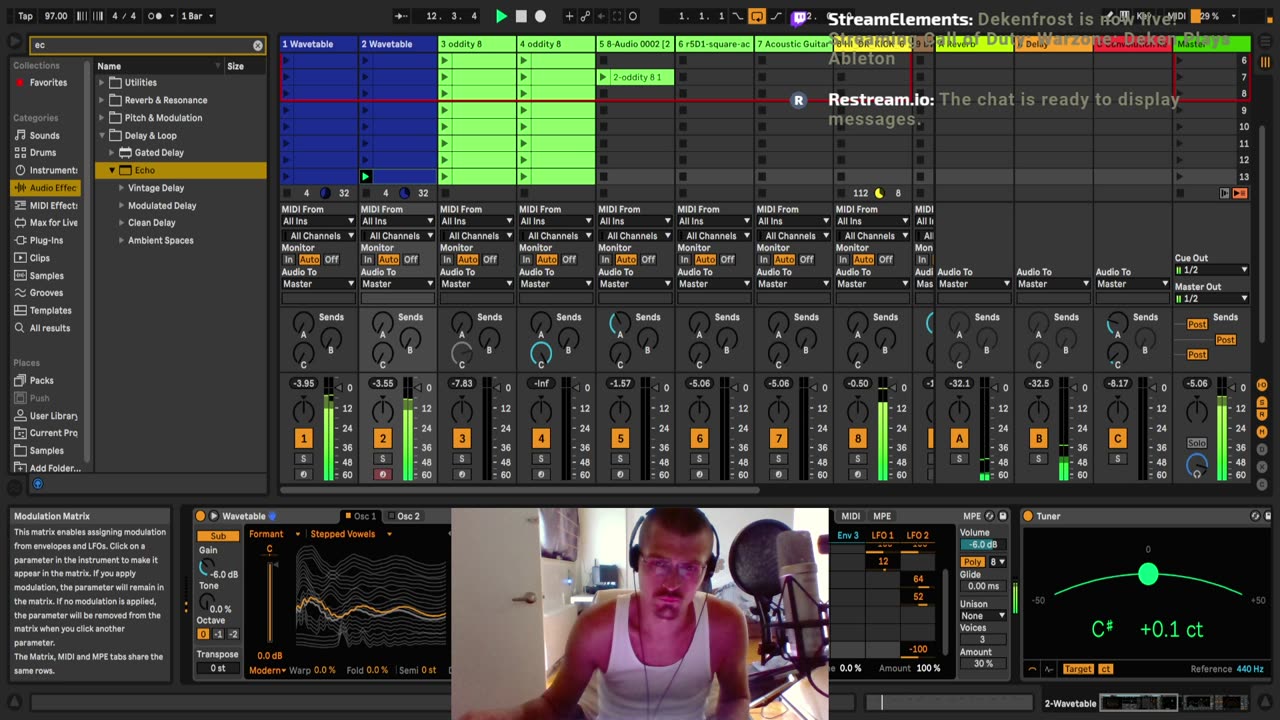
Task: Open Master Out 1/2 dropdown
Action: tap(1212, 299)
